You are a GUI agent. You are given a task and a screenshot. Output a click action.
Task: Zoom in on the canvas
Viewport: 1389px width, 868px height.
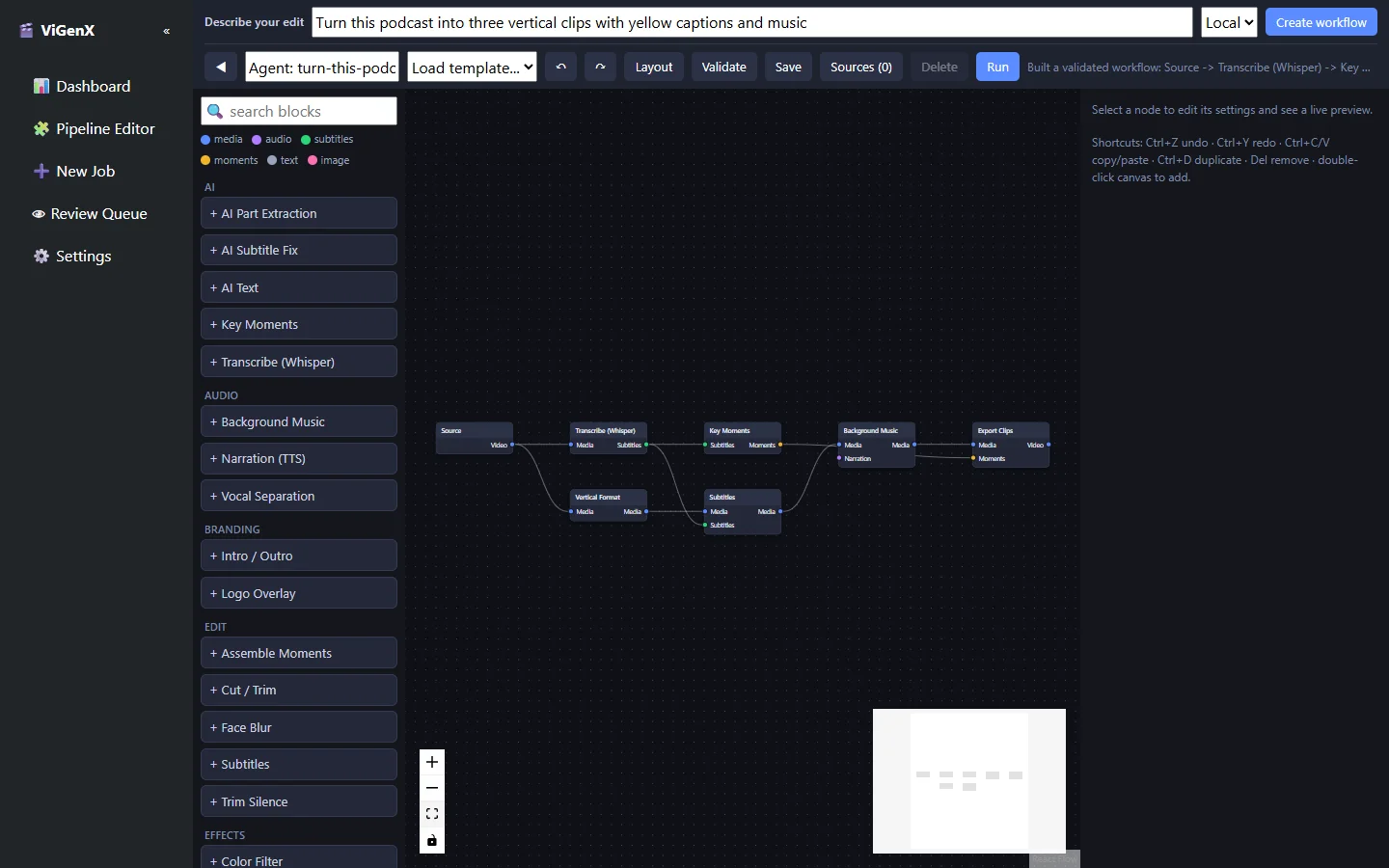pos(432,762)
